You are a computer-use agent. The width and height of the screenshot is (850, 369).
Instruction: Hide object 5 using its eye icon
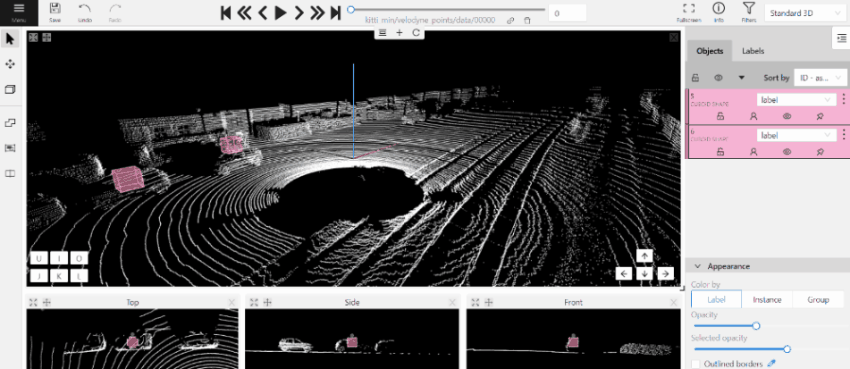coord(787,115)
